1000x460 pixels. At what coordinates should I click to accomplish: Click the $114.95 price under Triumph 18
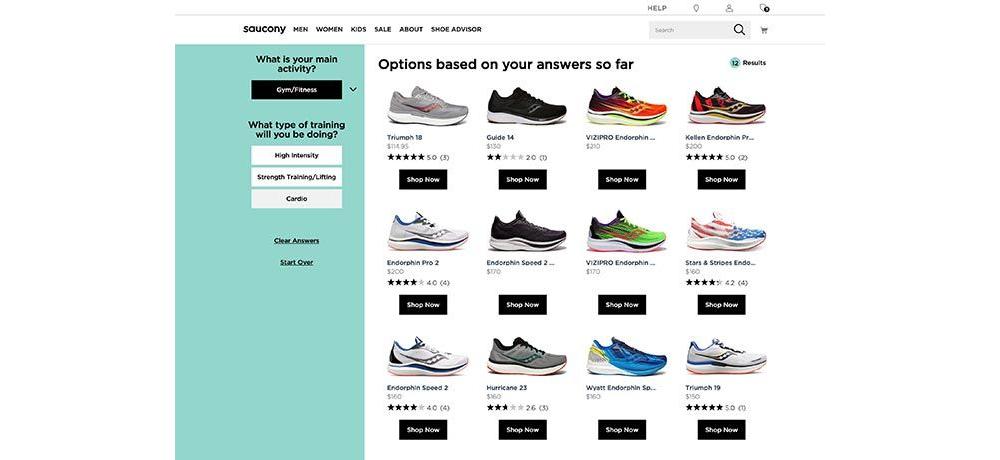[x=397, y=147]
